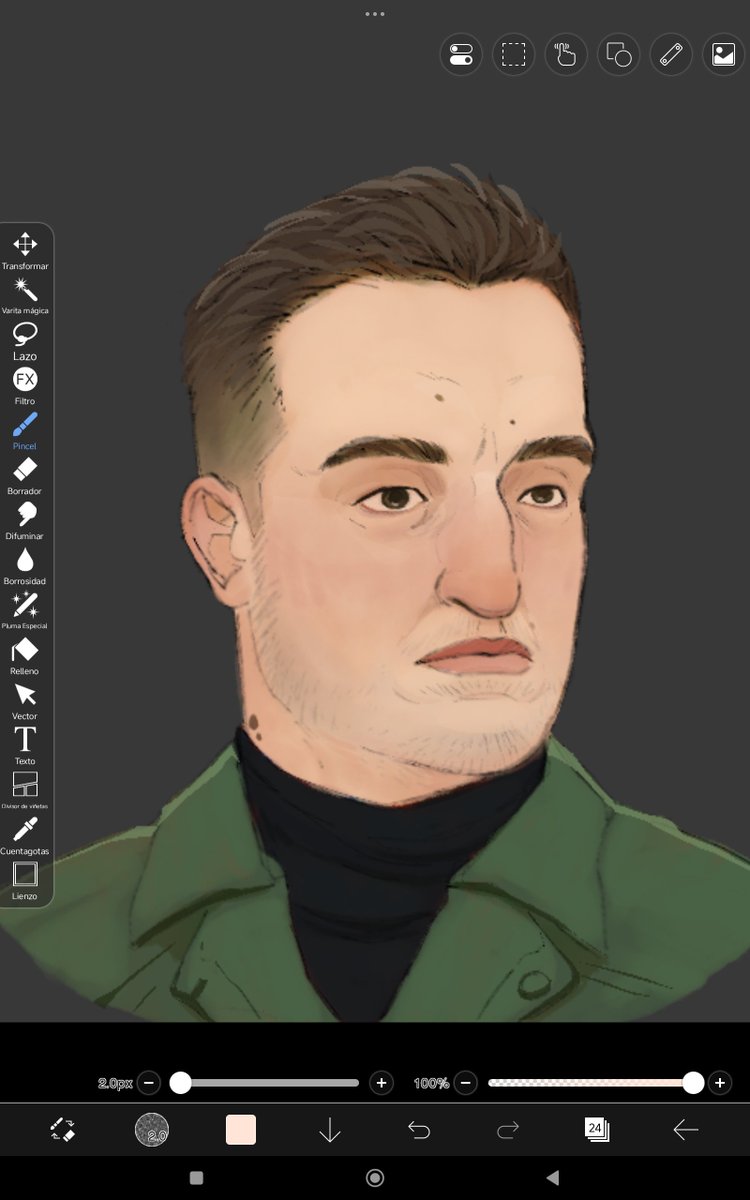The width and height of the screenshot is (750, 1200).
Task: Decrease opacity with minus button
Action: point(465,1082)
